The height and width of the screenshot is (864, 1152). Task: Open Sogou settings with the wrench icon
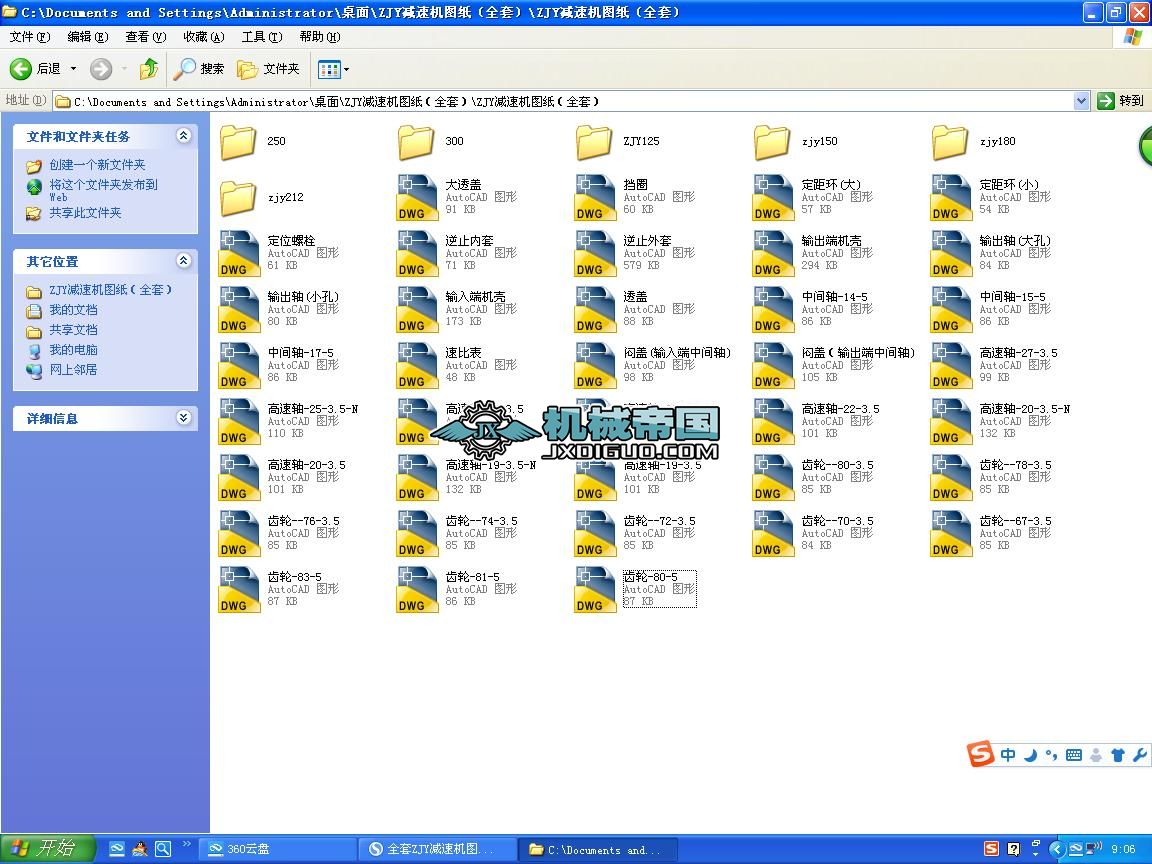tap(1140, 755)
